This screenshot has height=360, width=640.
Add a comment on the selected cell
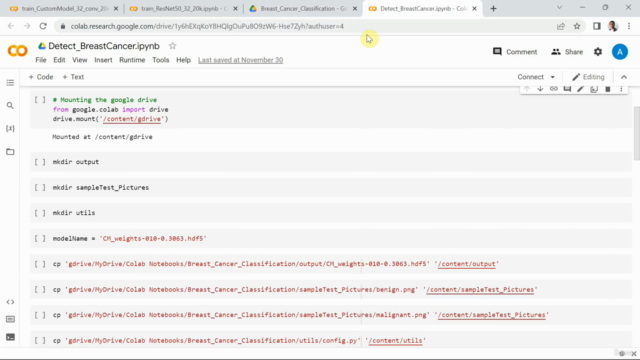coord(567,89)
